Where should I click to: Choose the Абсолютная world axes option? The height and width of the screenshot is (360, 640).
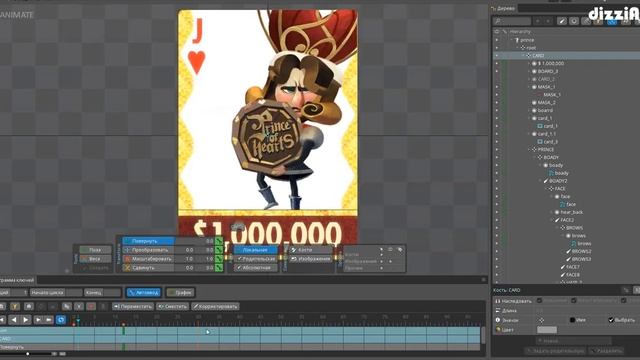[x=256, y=268]
